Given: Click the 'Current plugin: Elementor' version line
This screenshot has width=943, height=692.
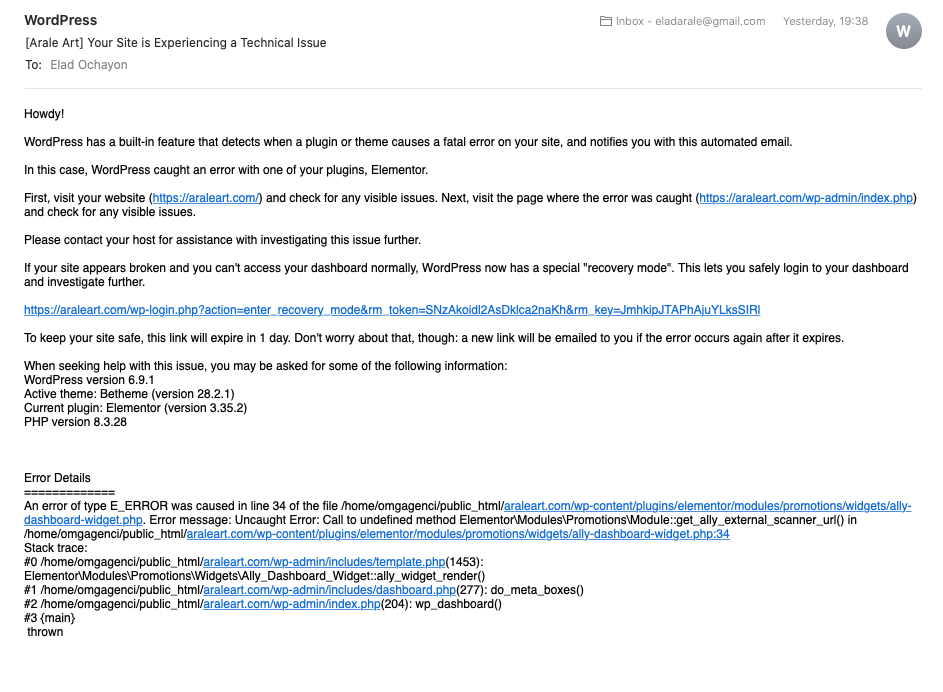Looking at the screenshot, I should point(135,408).
